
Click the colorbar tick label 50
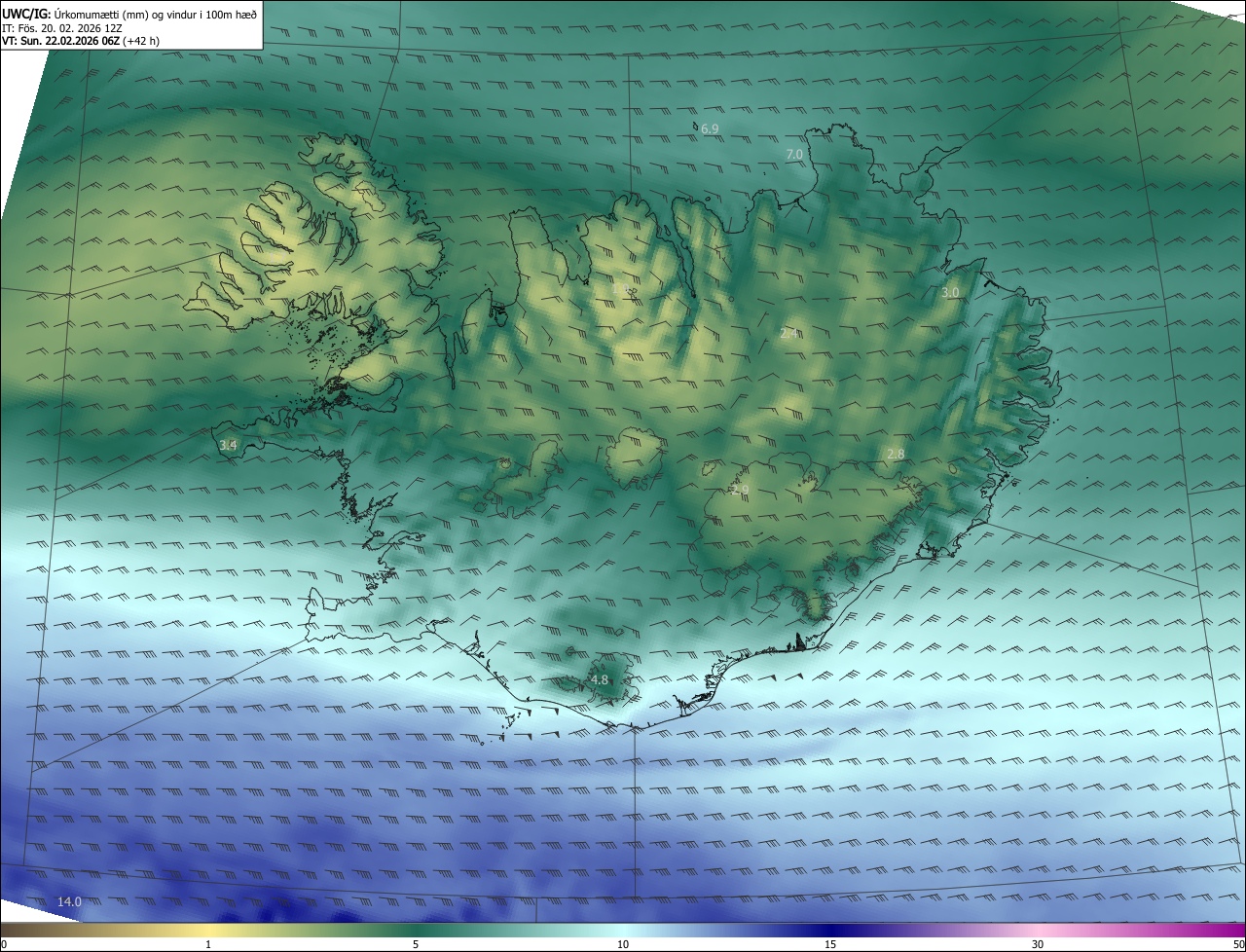pyautogui.click(x=1238, y=944)
